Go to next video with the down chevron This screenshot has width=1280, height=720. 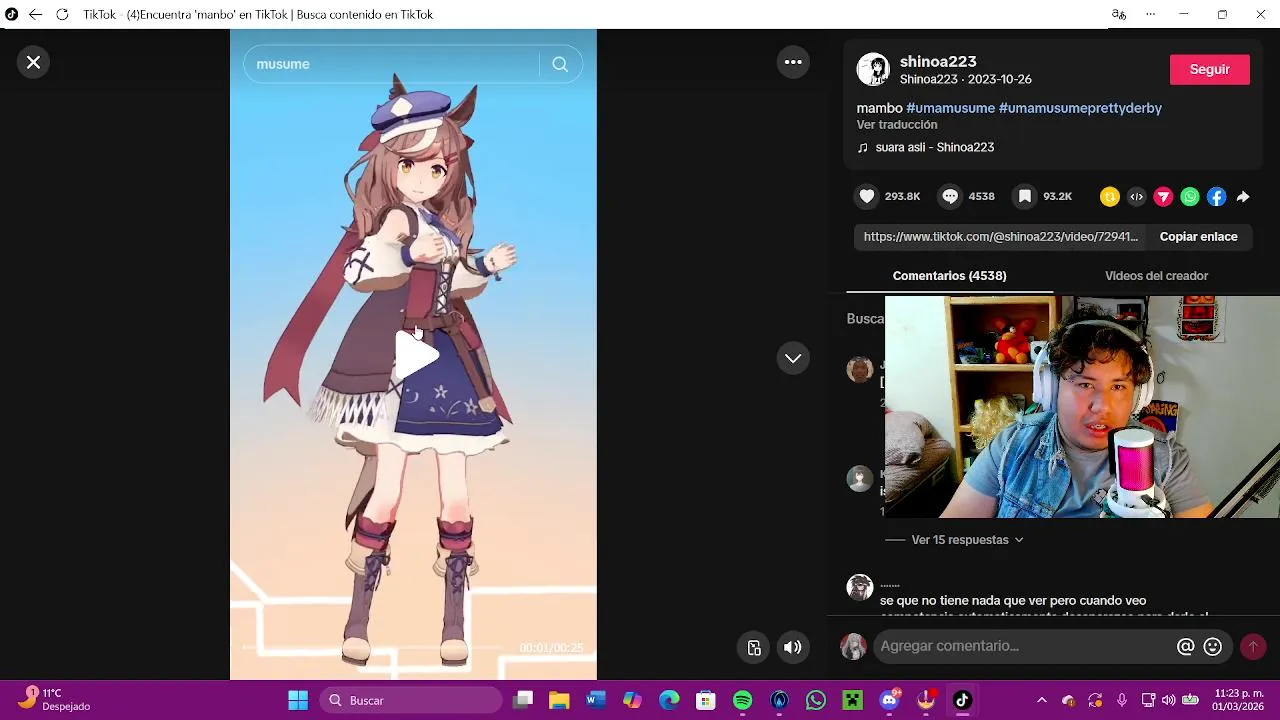tap(793, 358)
